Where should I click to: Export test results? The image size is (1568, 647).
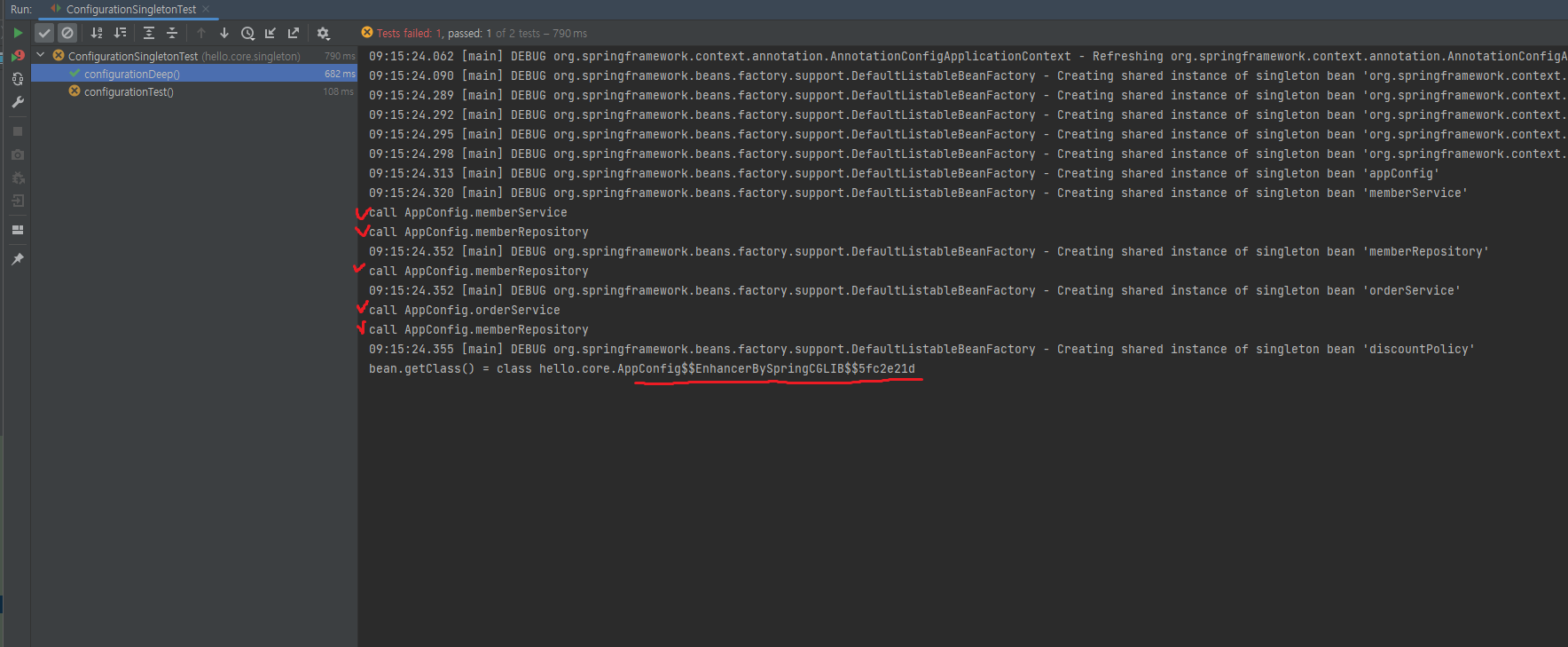(294, 33)
